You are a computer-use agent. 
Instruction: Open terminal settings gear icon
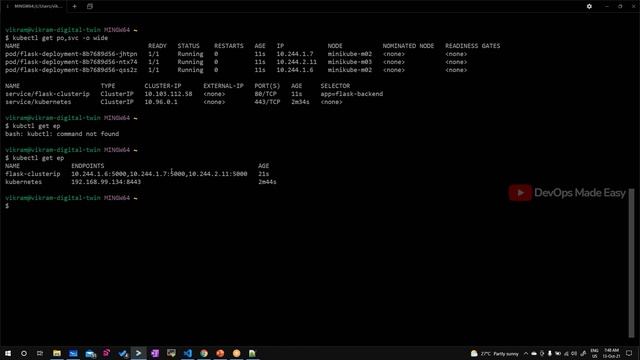point(589,7)
